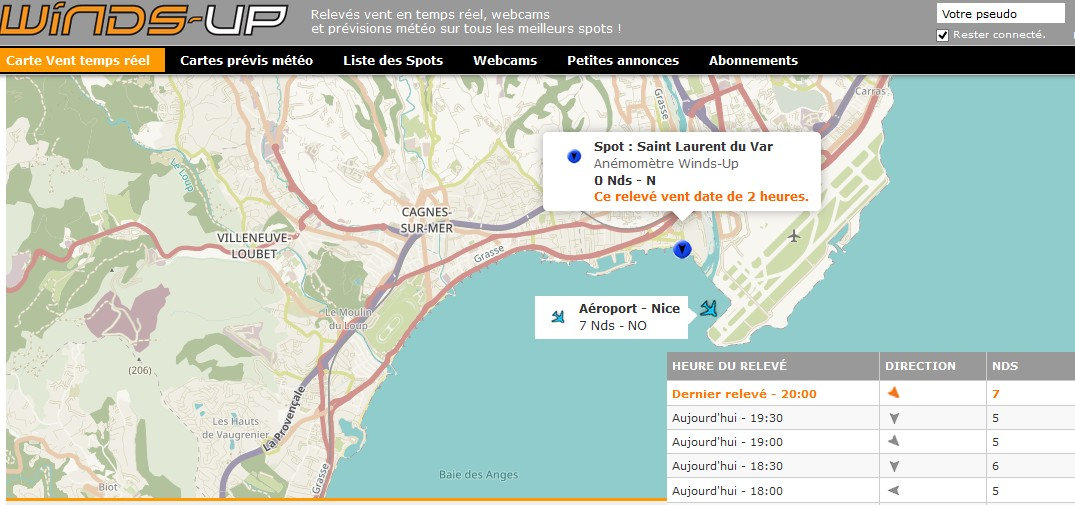
Task: Click the La Provençale road label
Action: click(x=283, y=419)
